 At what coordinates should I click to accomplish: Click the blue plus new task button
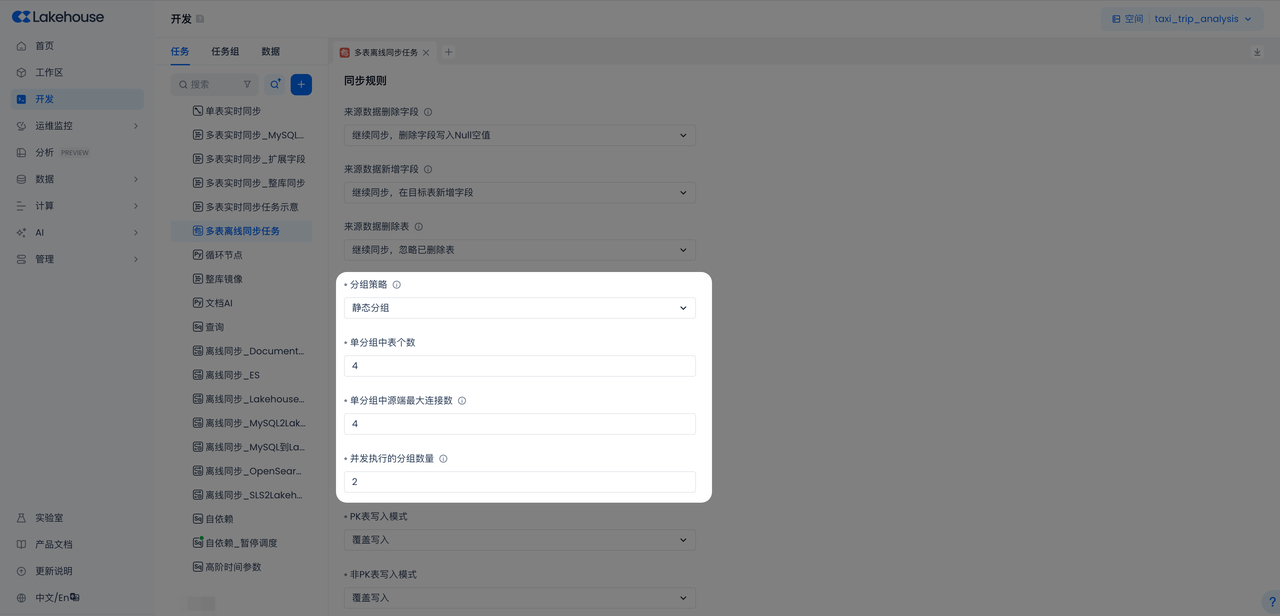pyautogui.click(x=301, y=85)
